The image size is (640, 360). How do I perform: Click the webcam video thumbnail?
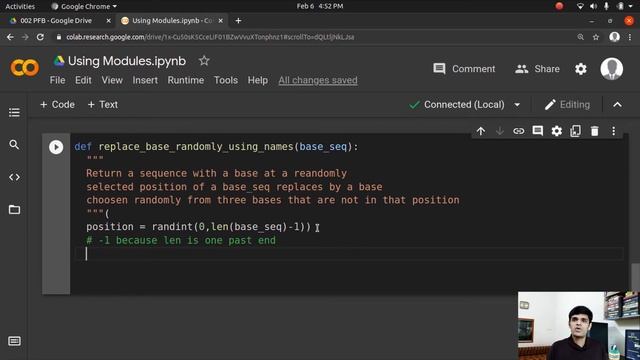[x=579, y=326]
